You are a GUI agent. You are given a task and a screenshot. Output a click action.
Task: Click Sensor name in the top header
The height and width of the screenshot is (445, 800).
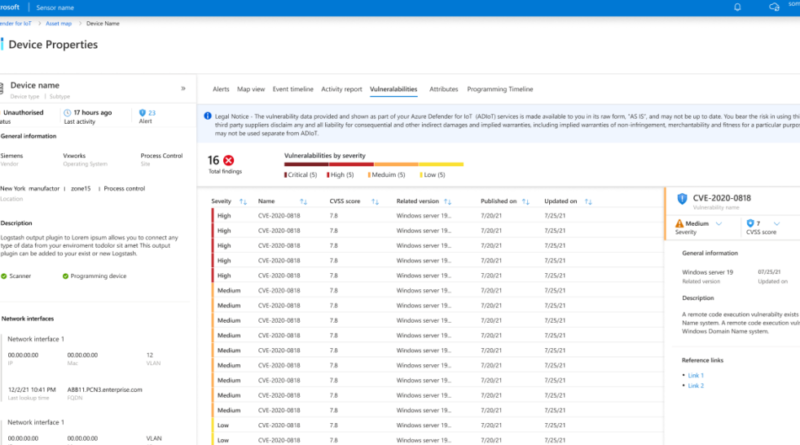pyautogui.click(x=55, y=8)
